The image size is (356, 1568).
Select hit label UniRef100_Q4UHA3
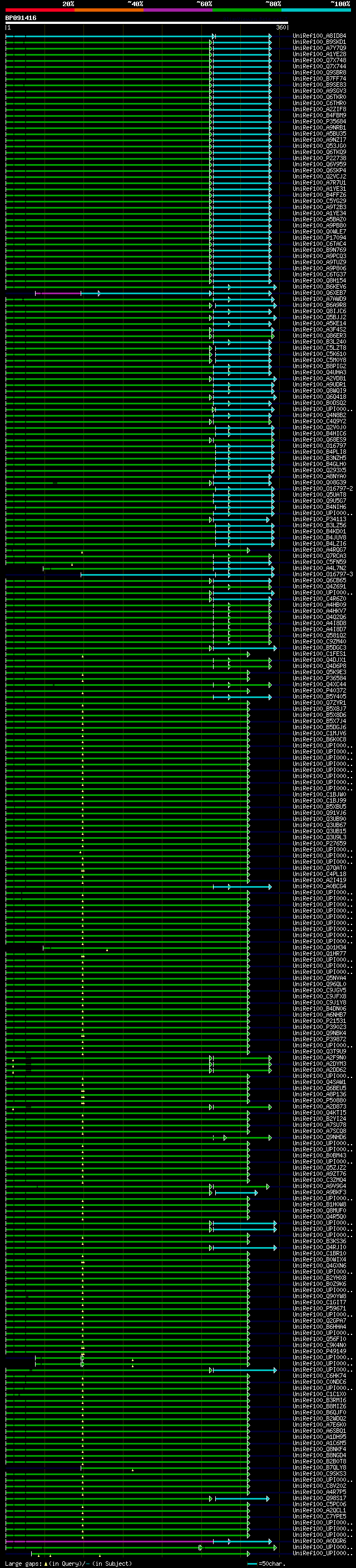coord(319,372)
